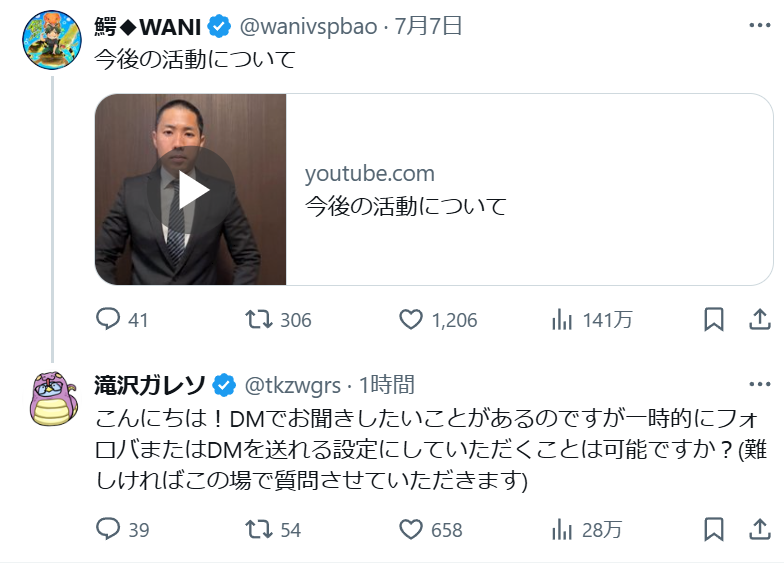Image resolution: width=784 pixels, height=573 pixels.
Task: Open more options for WANI's tweet
Action: (760, 25)
